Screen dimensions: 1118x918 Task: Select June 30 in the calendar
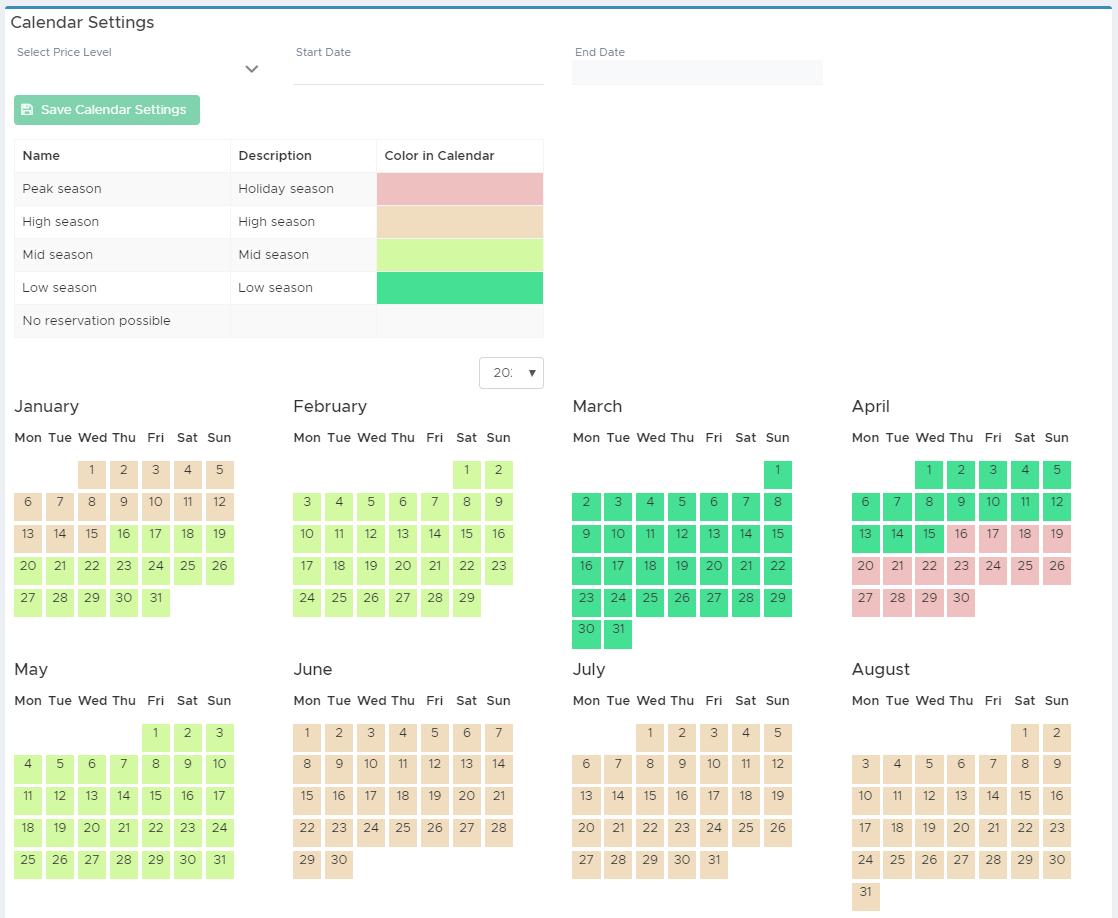point(339,865)
